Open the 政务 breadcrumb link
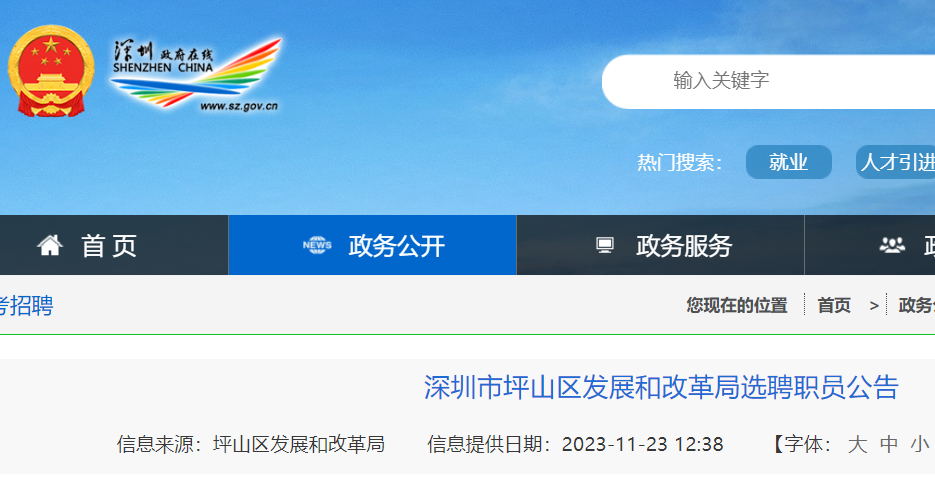Image resolution: width=935 pixels, height=477 pixels. tap(917, 305)
